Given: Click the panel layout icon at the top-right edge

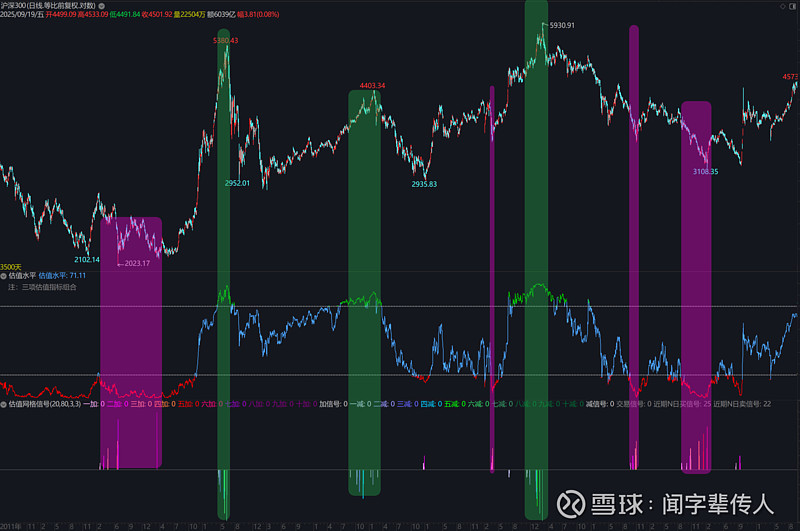Looking at the screenshot, I should 793,6.
